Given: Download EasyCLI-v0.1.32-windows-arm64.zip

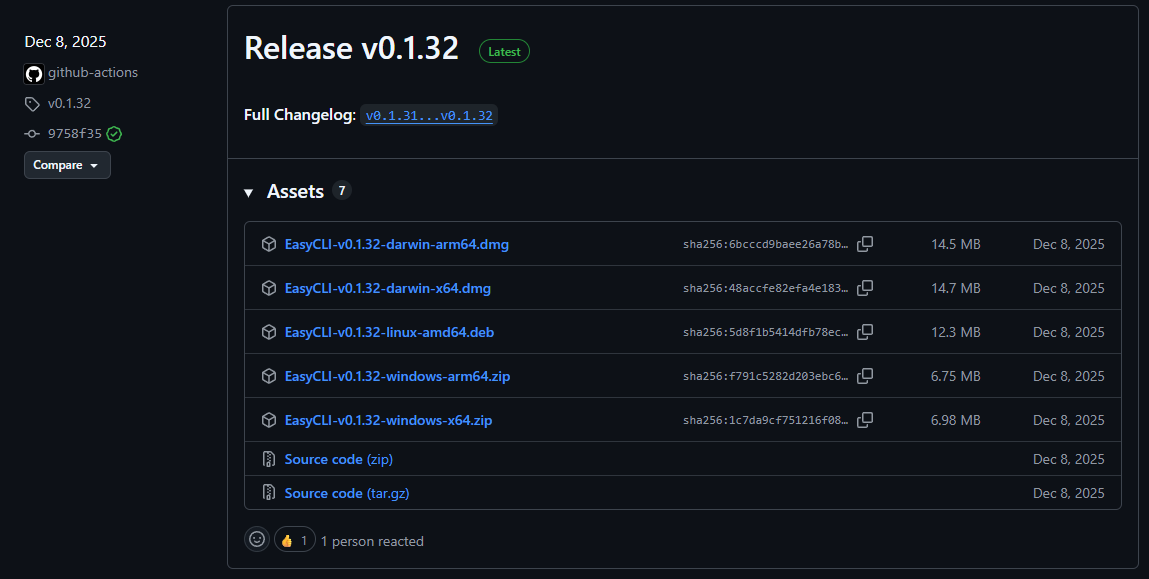Looking at the screenshot, I should pos(397,376).
